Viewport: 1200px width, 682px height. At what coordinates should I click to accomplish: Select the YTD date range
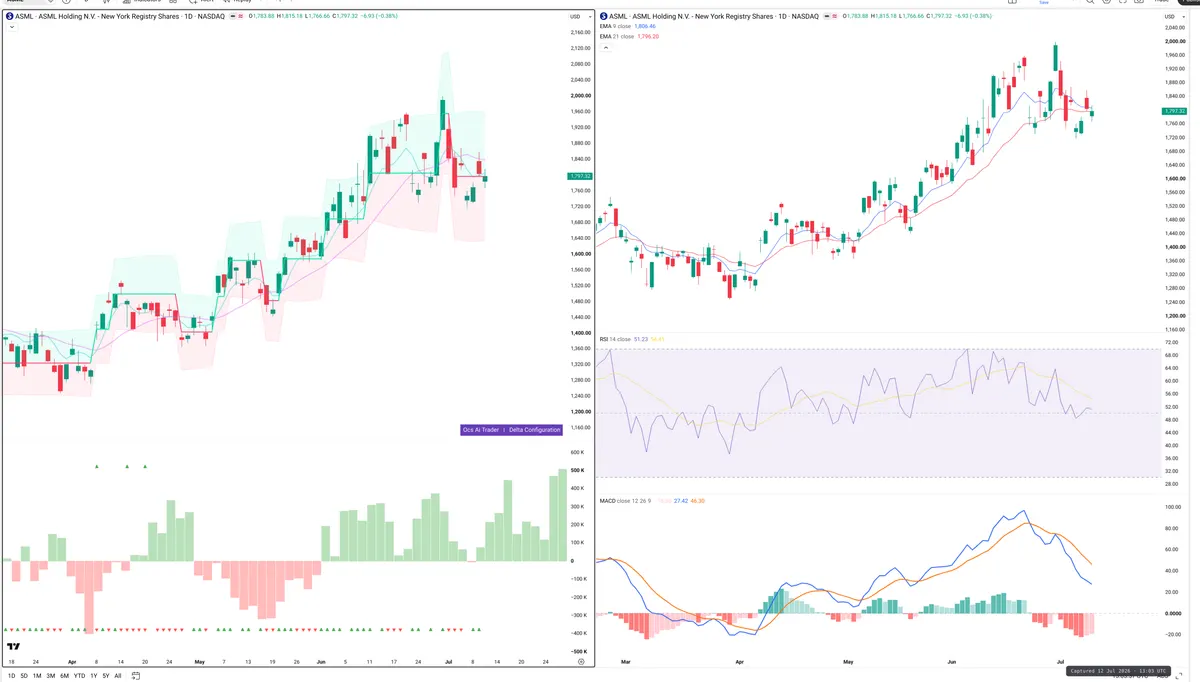click(x=79, y=676)
